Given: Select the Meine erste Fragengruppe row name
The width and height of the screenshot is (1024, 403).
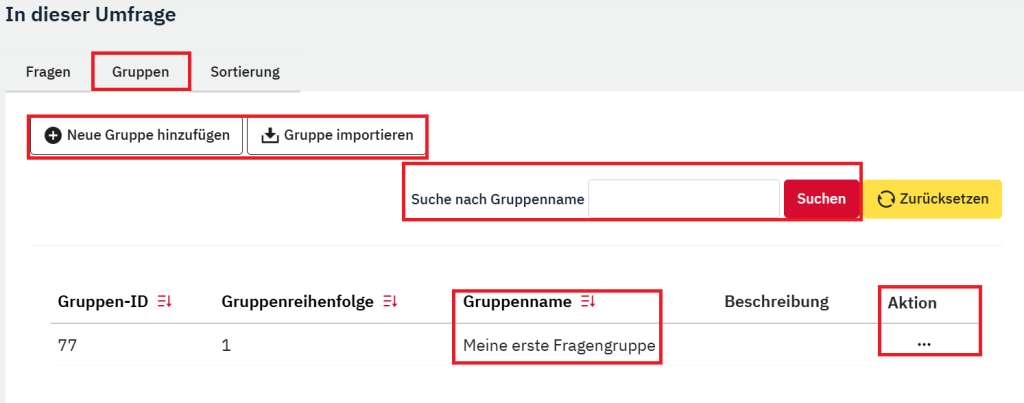Looking at the screenshot, I should 559,346.
